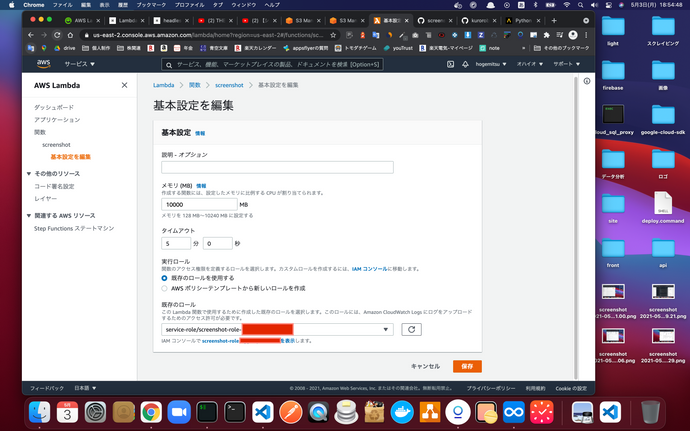The height and width of the screenshot is (431, 690).
Task: Open the existing role dropdown
Action: click(277, 329)
